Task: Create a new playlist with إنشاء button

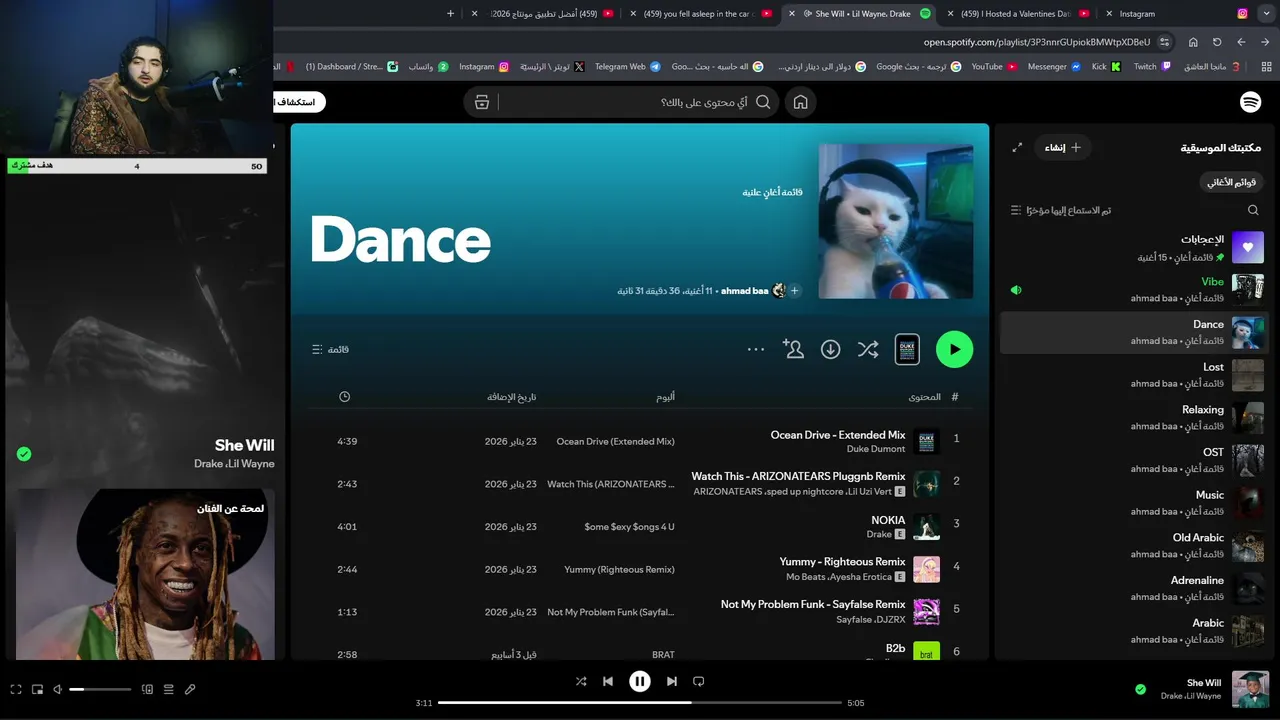Action: [1062, 147]
